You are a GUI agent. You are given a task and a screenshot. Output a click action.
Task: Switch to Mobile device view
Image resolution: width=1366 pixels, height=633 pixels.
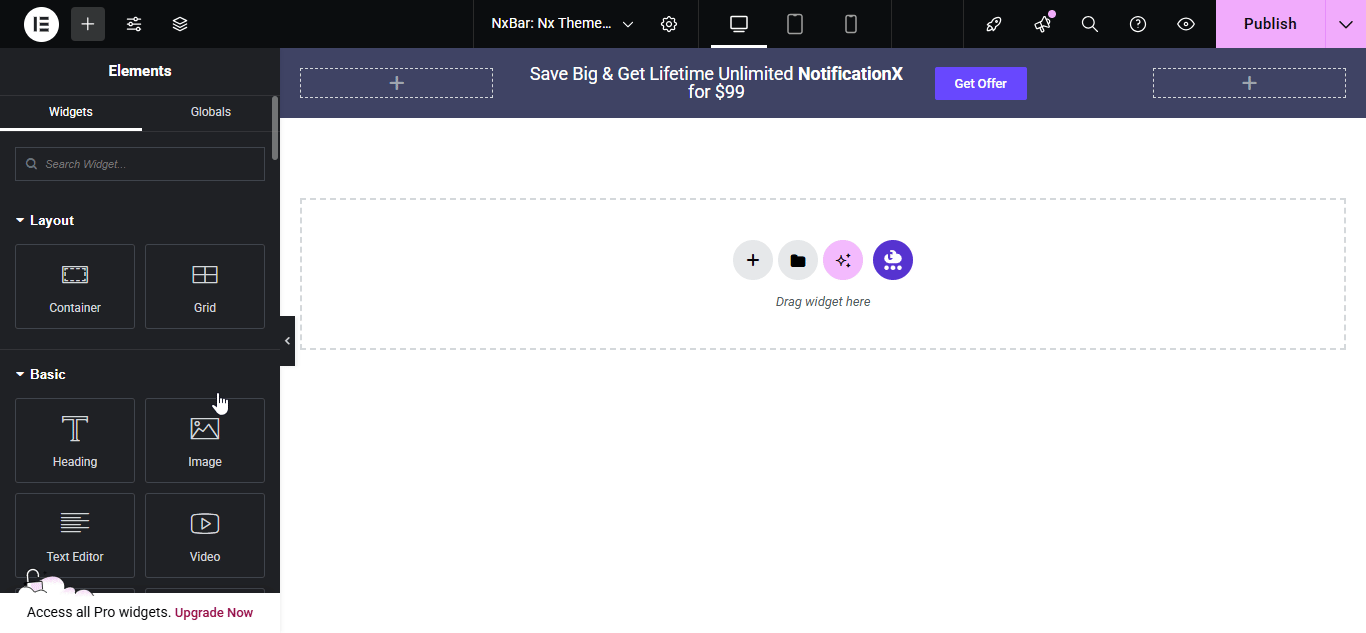[851, 24]
